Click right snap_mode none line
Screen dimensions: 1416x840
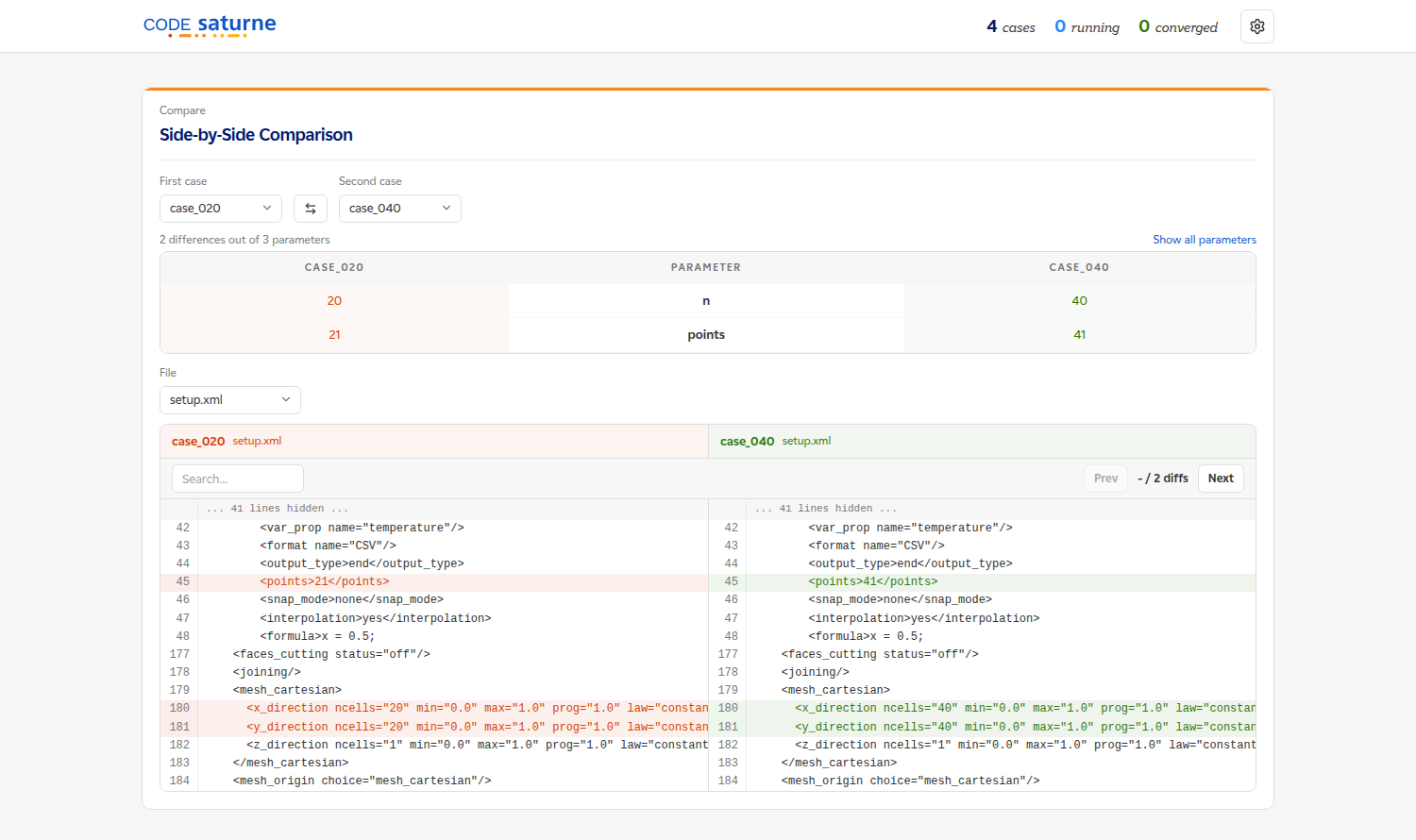(x=982, y=600)
